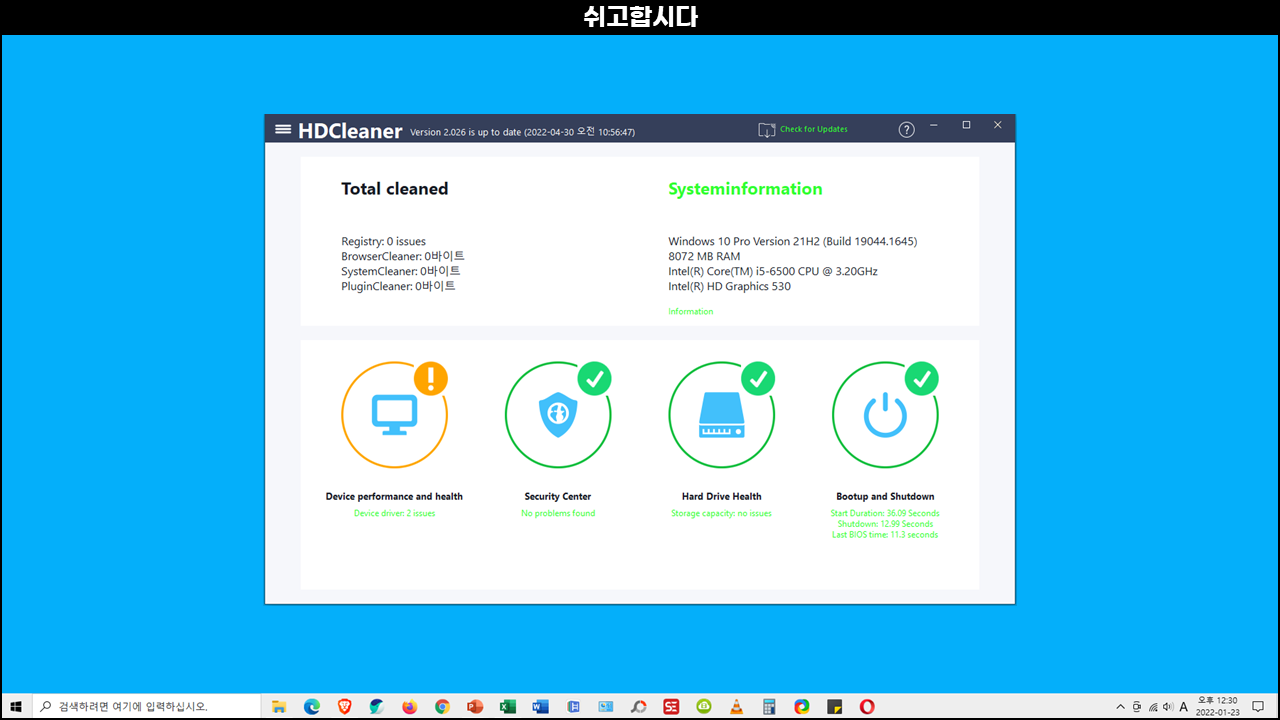Open the Windows Start menu
Viewport: 1280px width, 720px height.
point(16,706)
